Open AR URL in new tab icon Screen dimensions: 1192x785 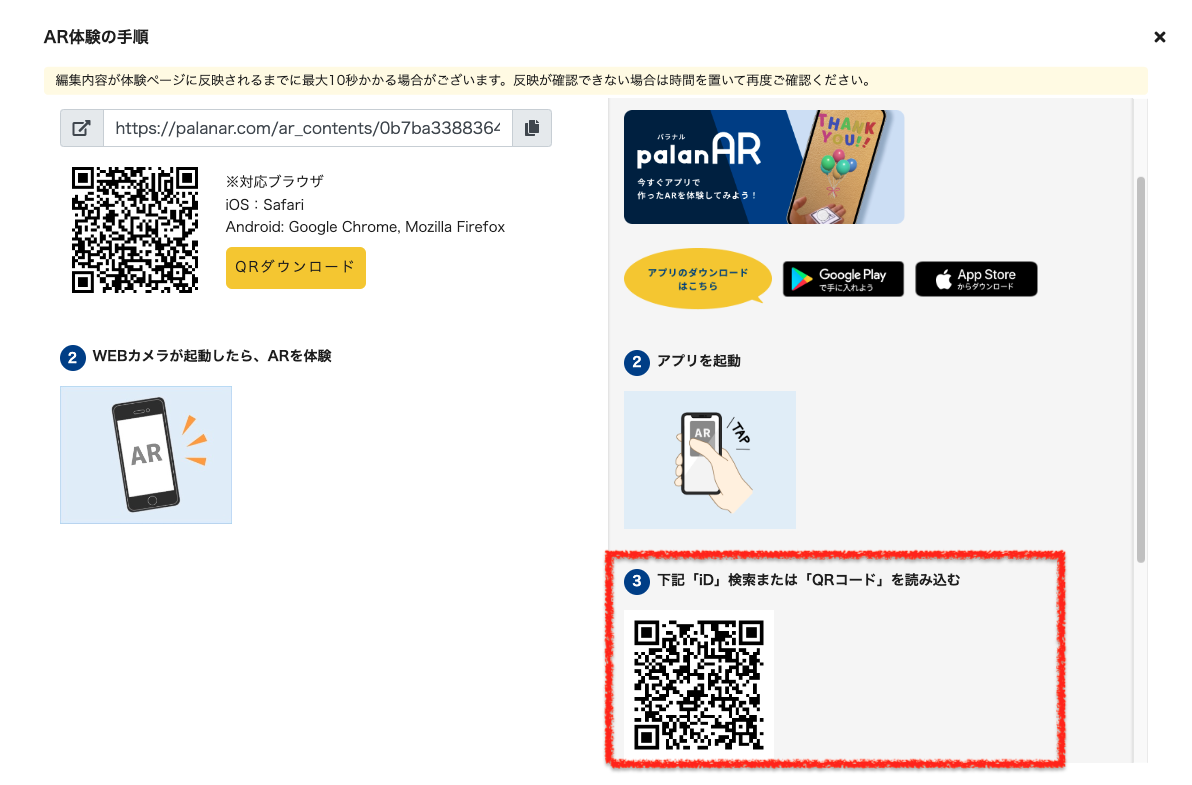coord(82,128)
